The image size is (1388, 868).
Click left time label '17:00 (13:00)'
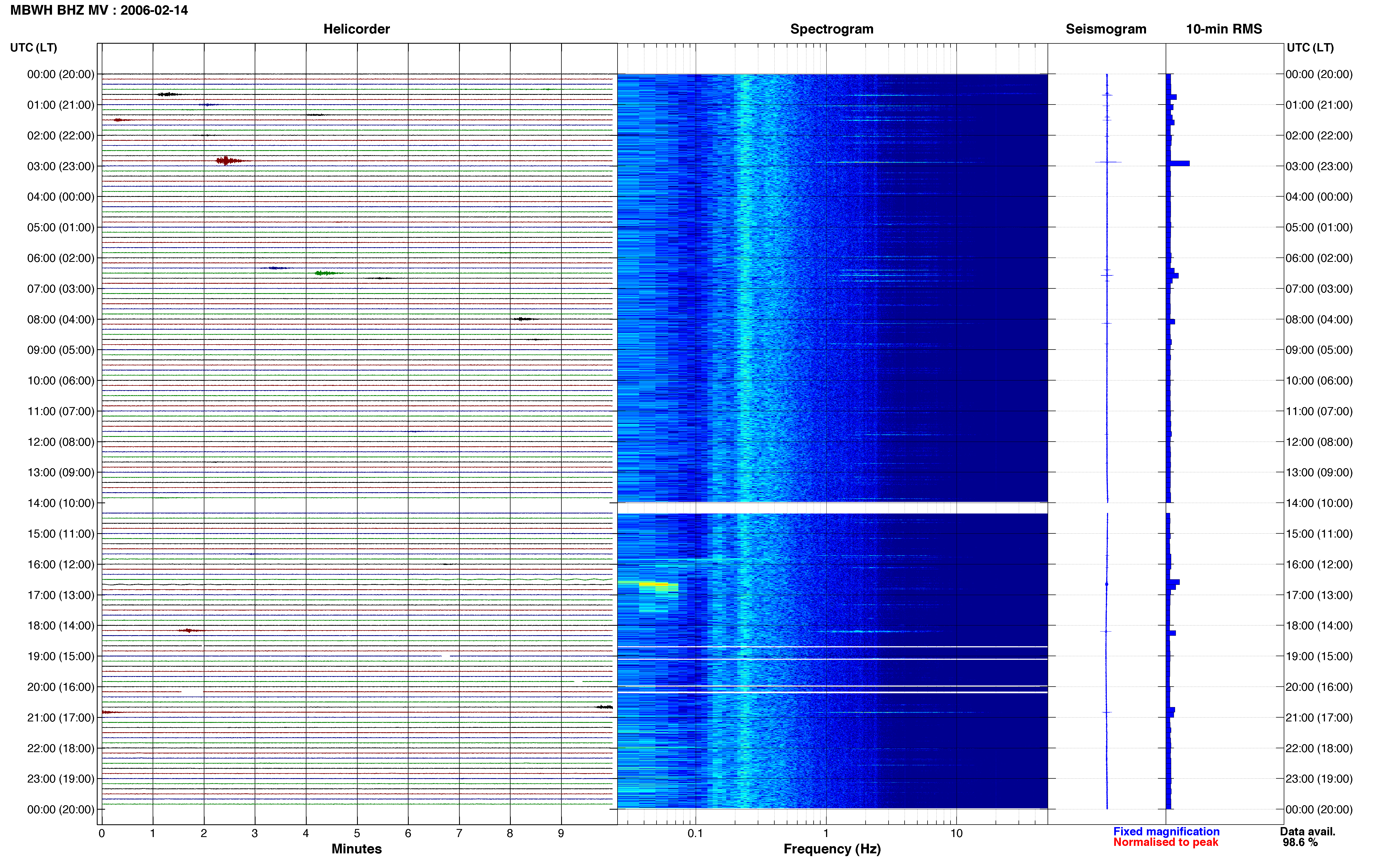[x=61, y=595]
